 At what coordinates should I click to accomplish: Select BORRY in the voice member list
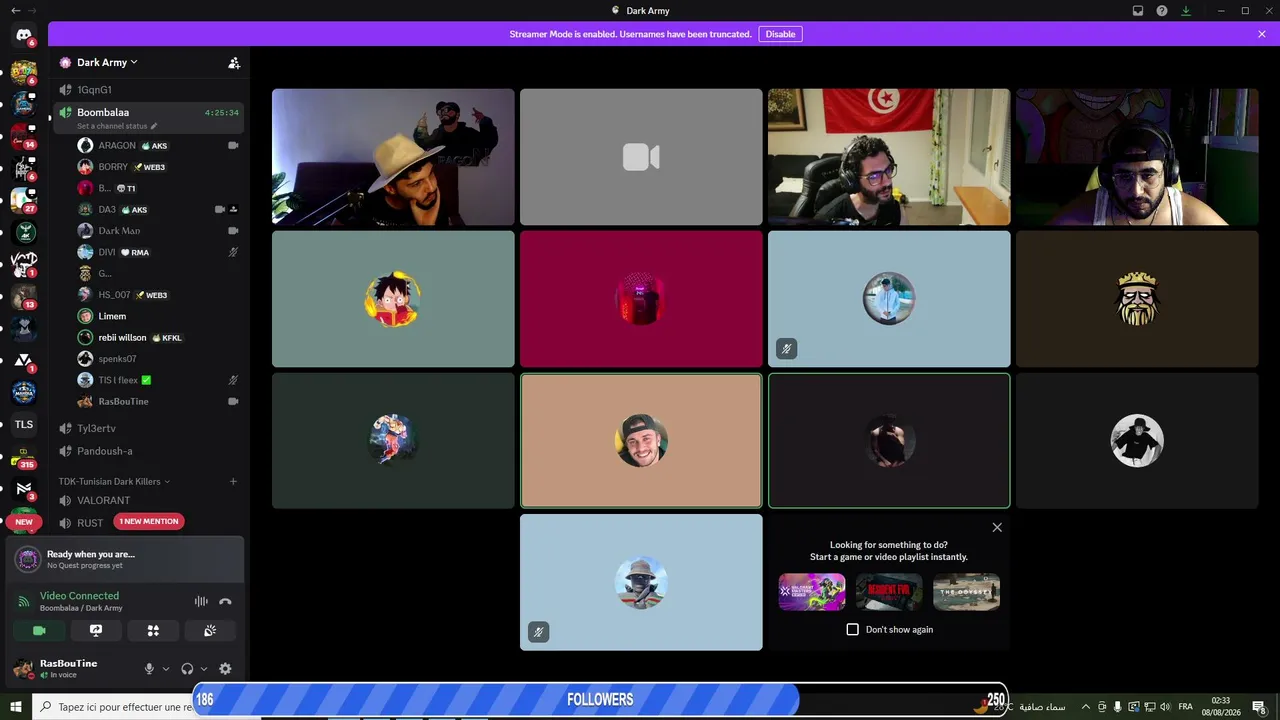tap(158, 167)
